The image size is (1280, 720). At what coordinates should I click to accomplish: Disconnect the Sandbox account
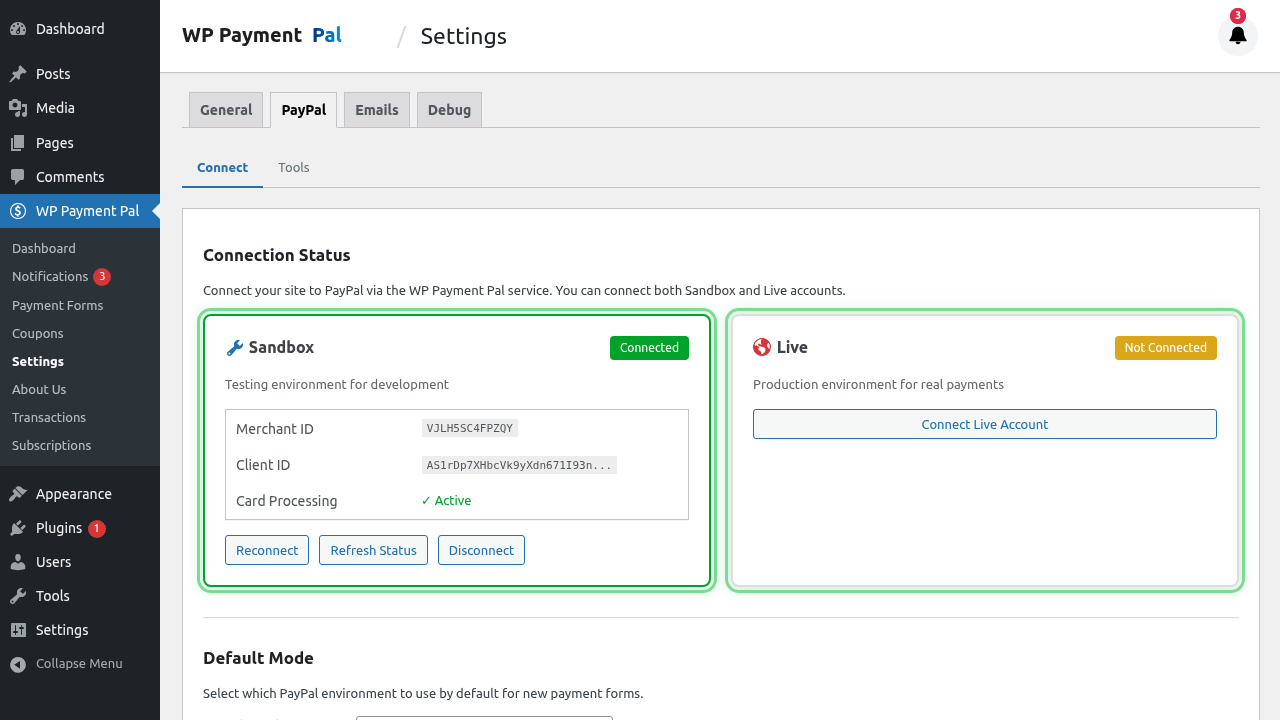click(x=481, y=550)
